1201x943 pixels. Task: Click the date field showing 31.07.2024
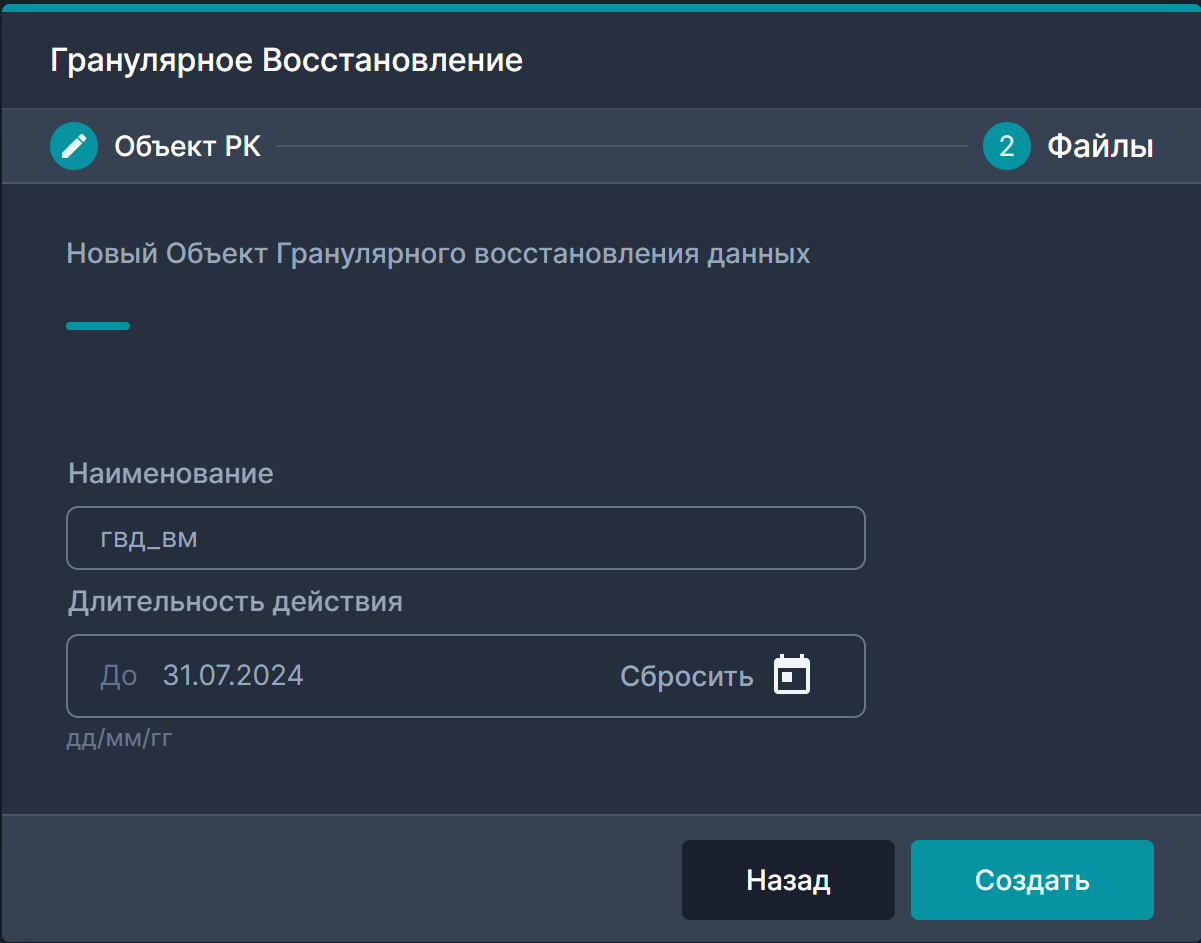(233, 675)
